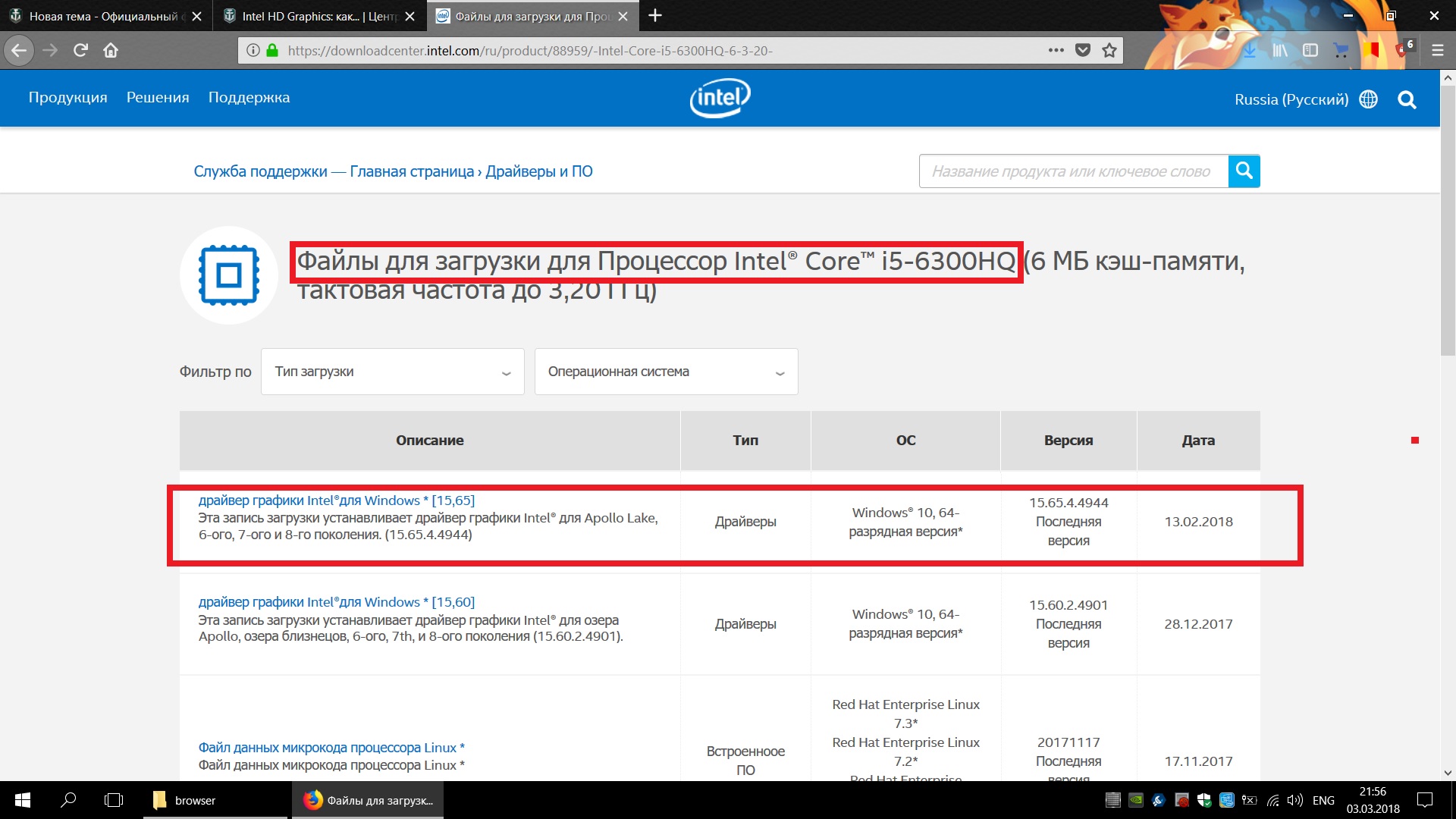Focus the product name search field
Viewport: 1456px width, 819px height.
point(1074,171)
